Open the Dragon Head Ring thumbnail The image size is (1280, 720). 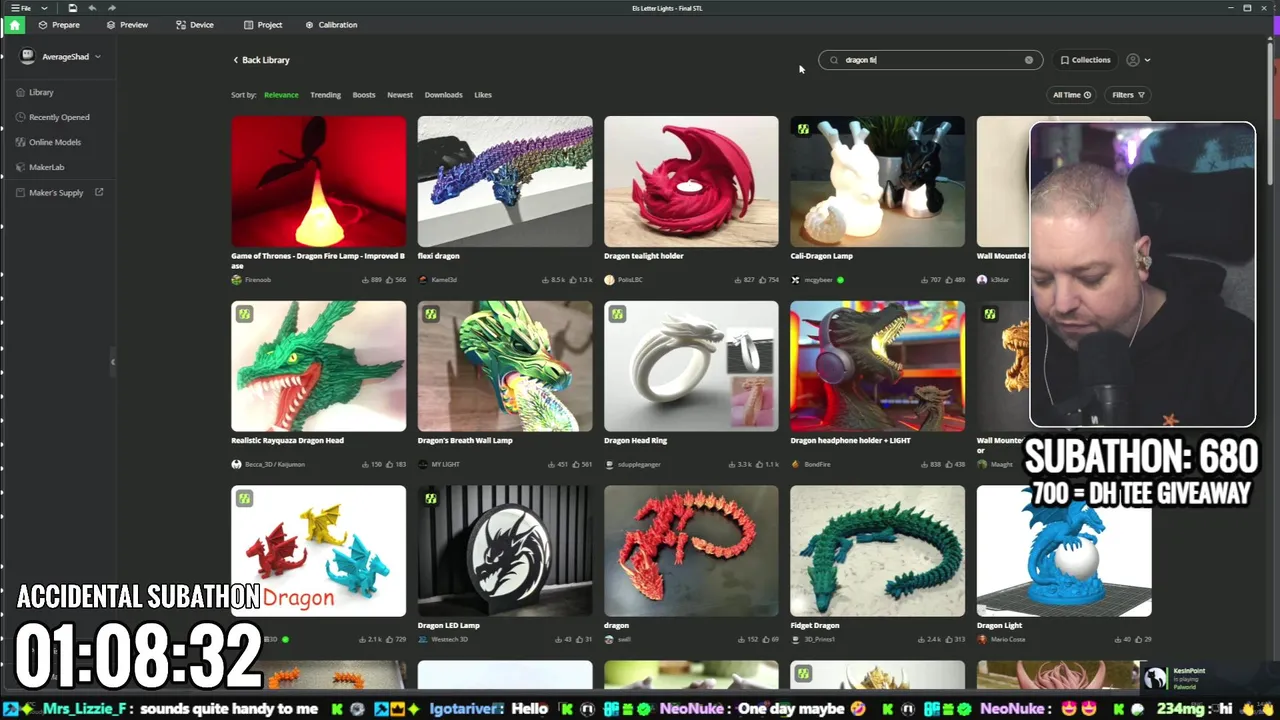(691, 366)
